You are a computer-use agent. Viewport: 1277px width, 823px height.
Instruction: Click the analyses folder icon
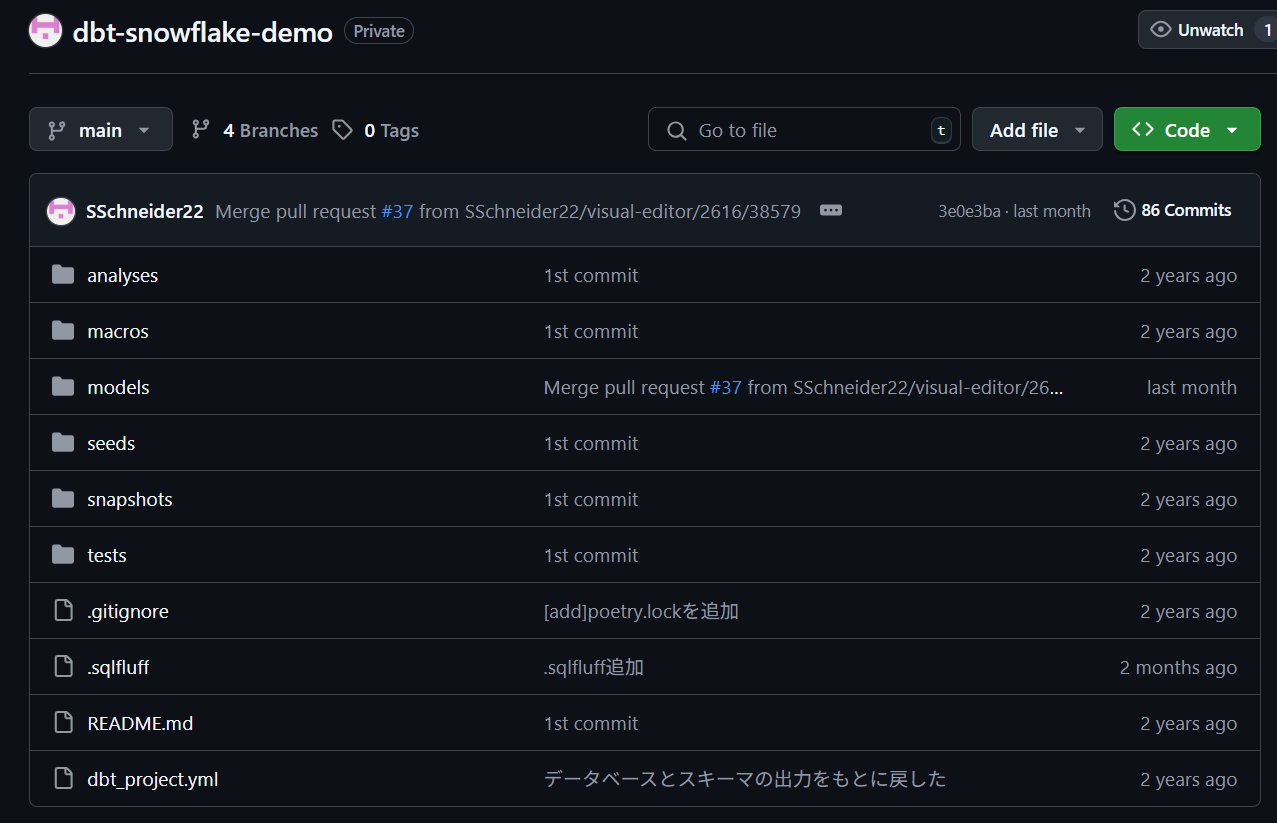[63, 275]
